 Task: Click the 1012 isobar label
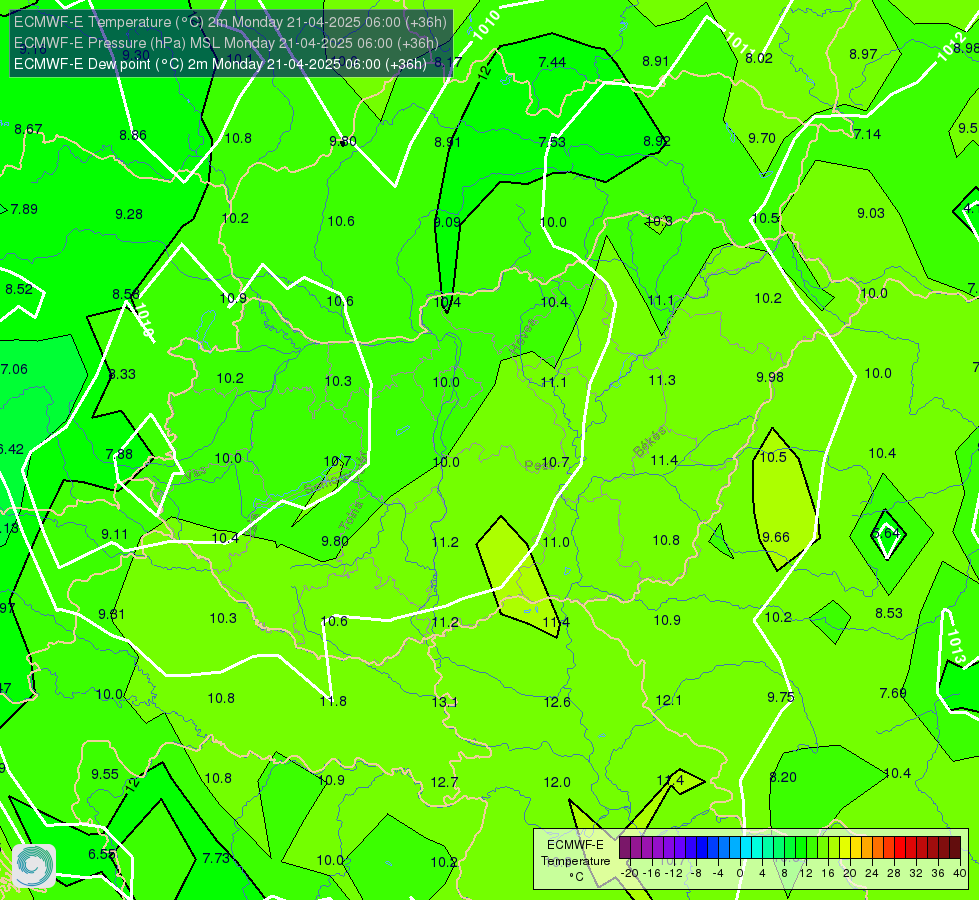click(x=951, y=47)
